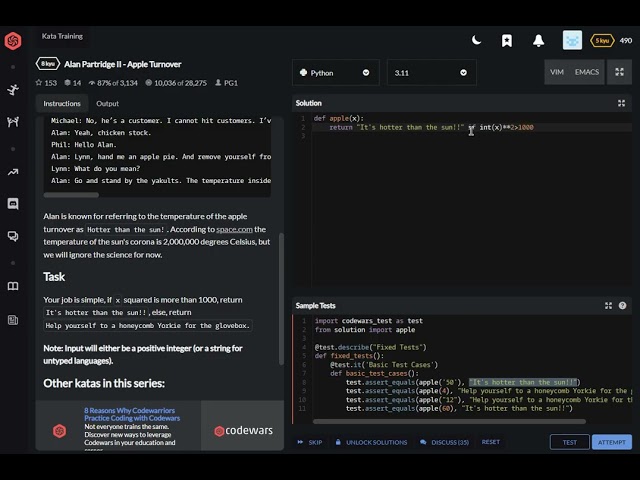
Task: Click the 5 kyu rank badge
Action: point(602,40)
